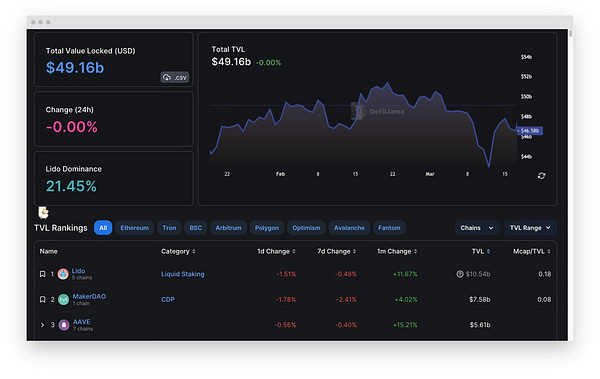
Task: Open the Lido protocol page link
Action: pos(78,271)
